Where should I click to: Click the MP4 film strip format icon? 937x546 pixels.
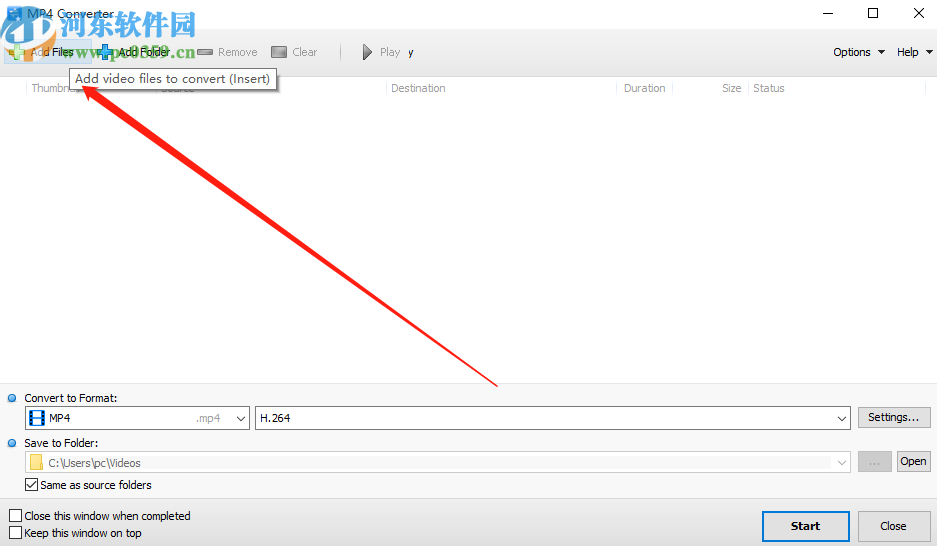click(x=37, y=418)
